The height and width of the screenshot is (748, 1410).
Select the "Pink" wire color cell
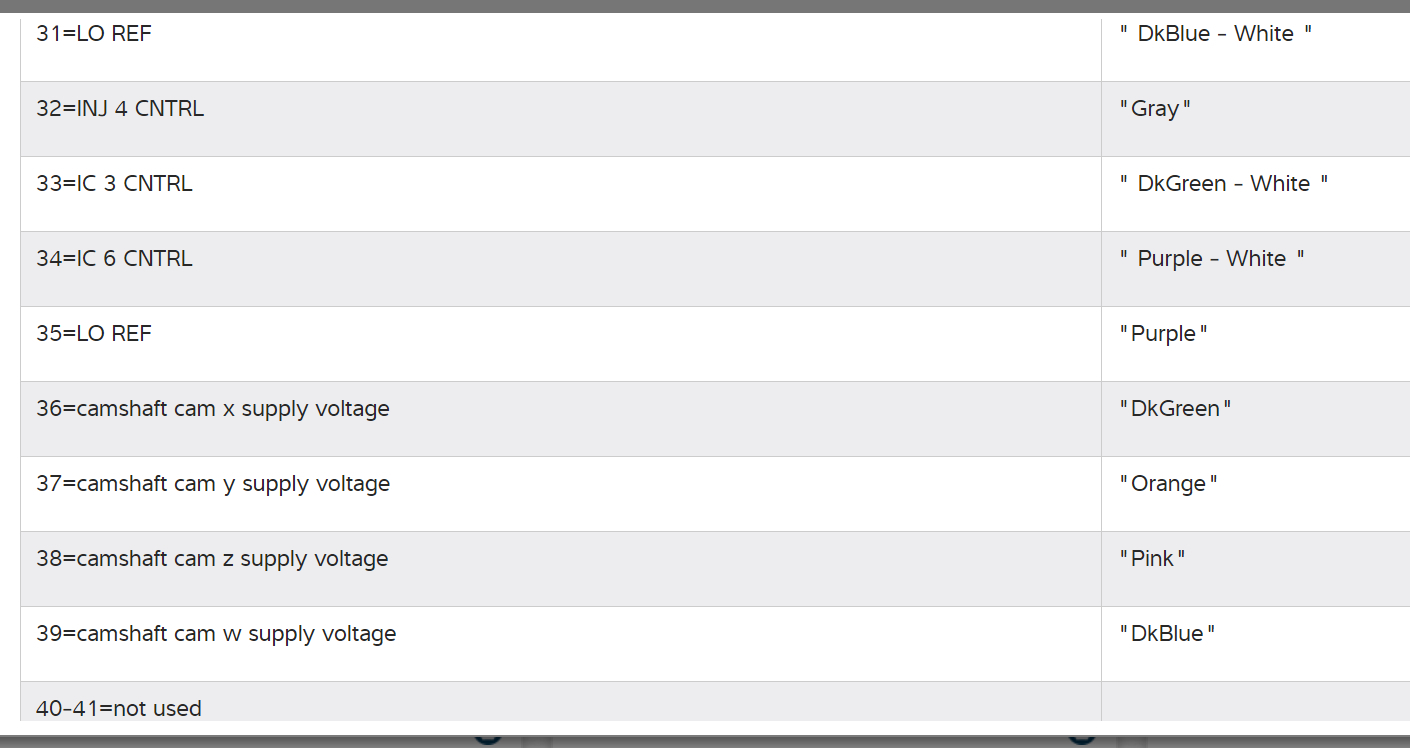(1152, 559)
